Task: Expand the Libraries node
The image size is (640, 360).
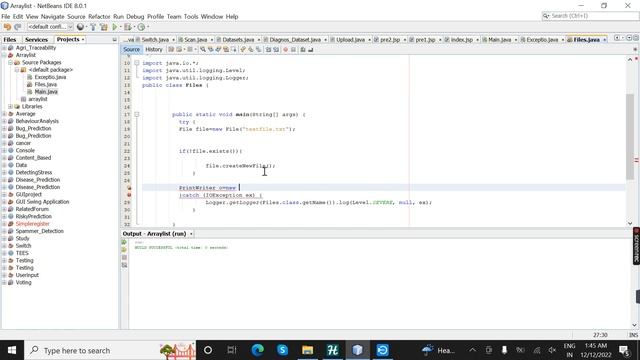Action: (11, 107)
